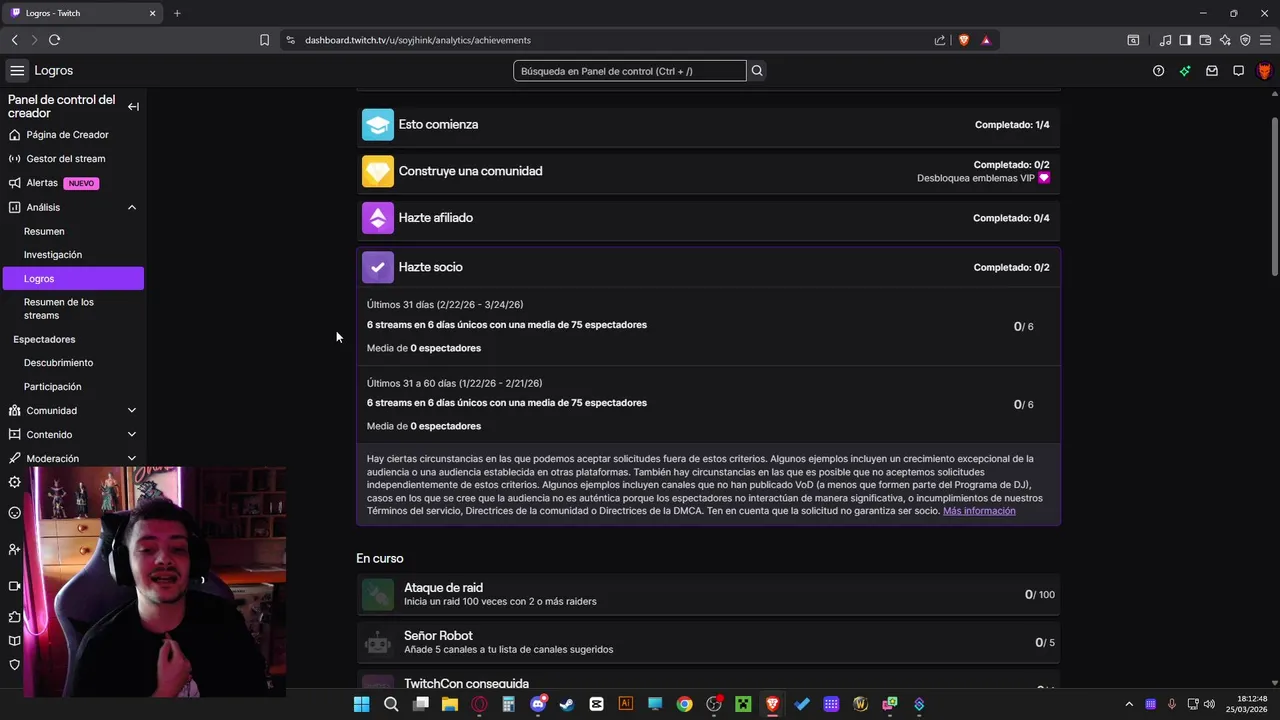
Task: Click the green sparkle icon in the header
Action: (1185, 71)
